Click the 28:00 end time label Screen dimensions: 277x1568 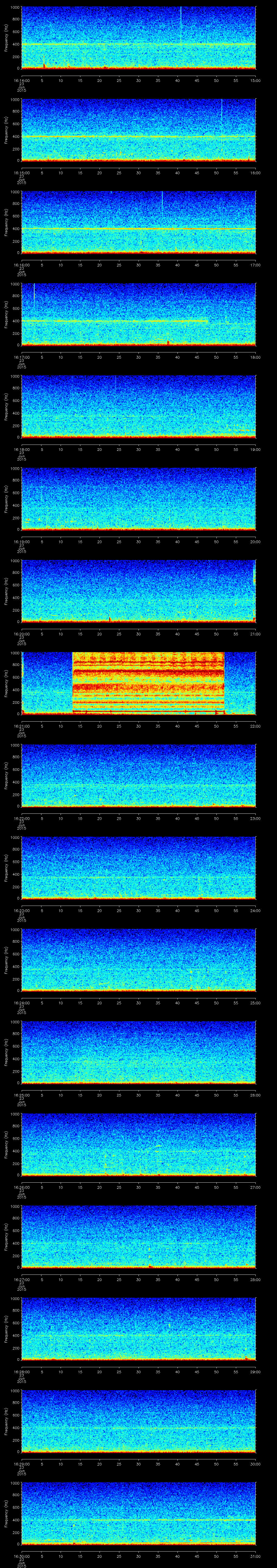coord(255,1279)
